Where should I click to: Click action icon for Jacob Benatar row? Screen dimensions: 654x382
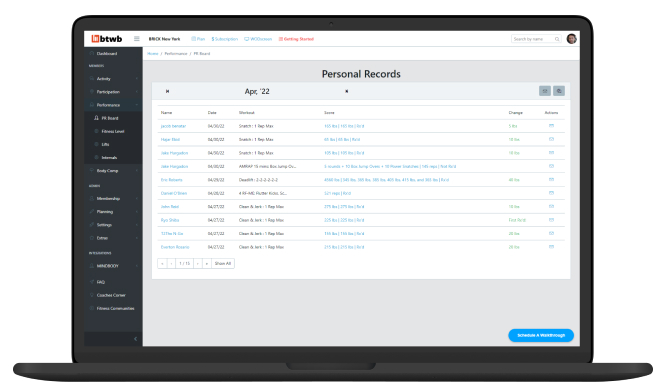point(551,126)
